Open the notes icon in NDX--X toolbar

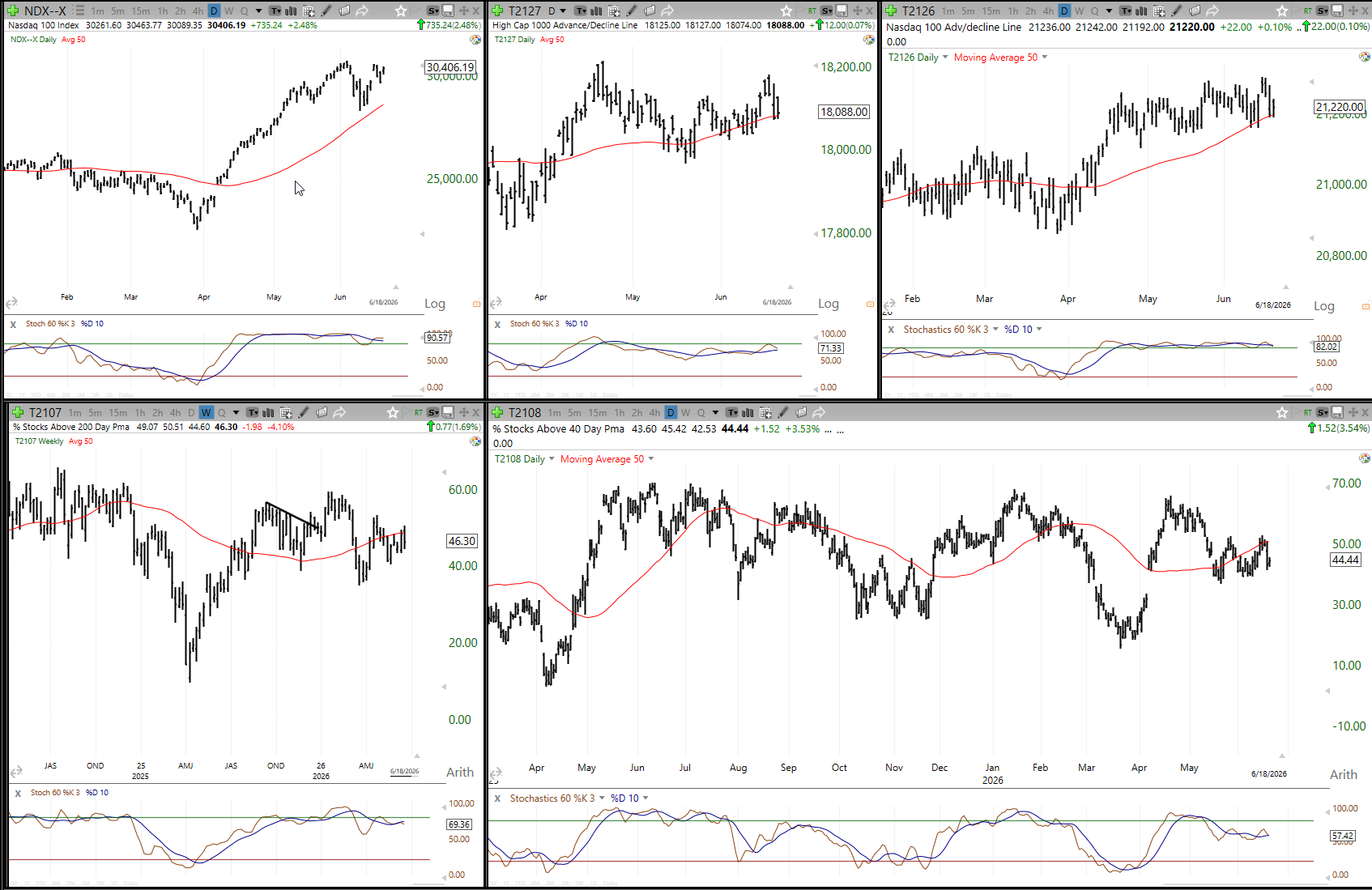coord(344,11)
